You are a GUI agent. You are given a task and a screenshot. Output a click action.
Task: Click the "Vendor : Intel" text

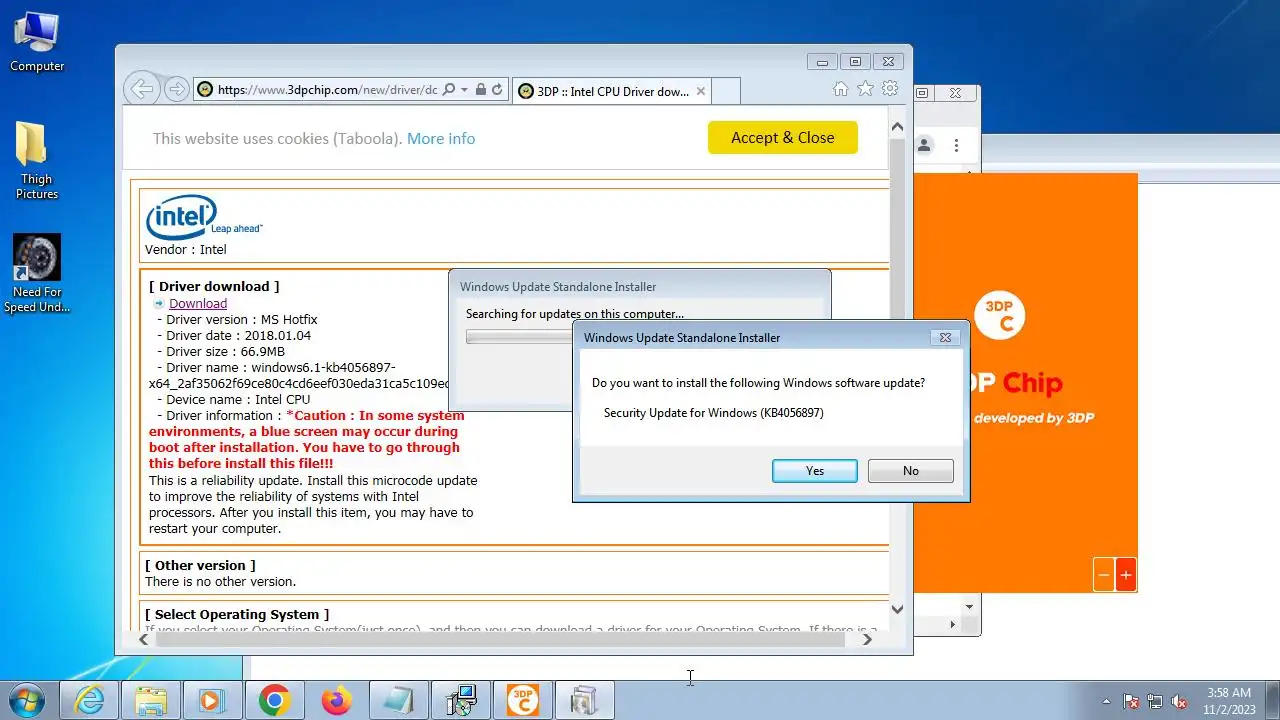pos(186,250)
